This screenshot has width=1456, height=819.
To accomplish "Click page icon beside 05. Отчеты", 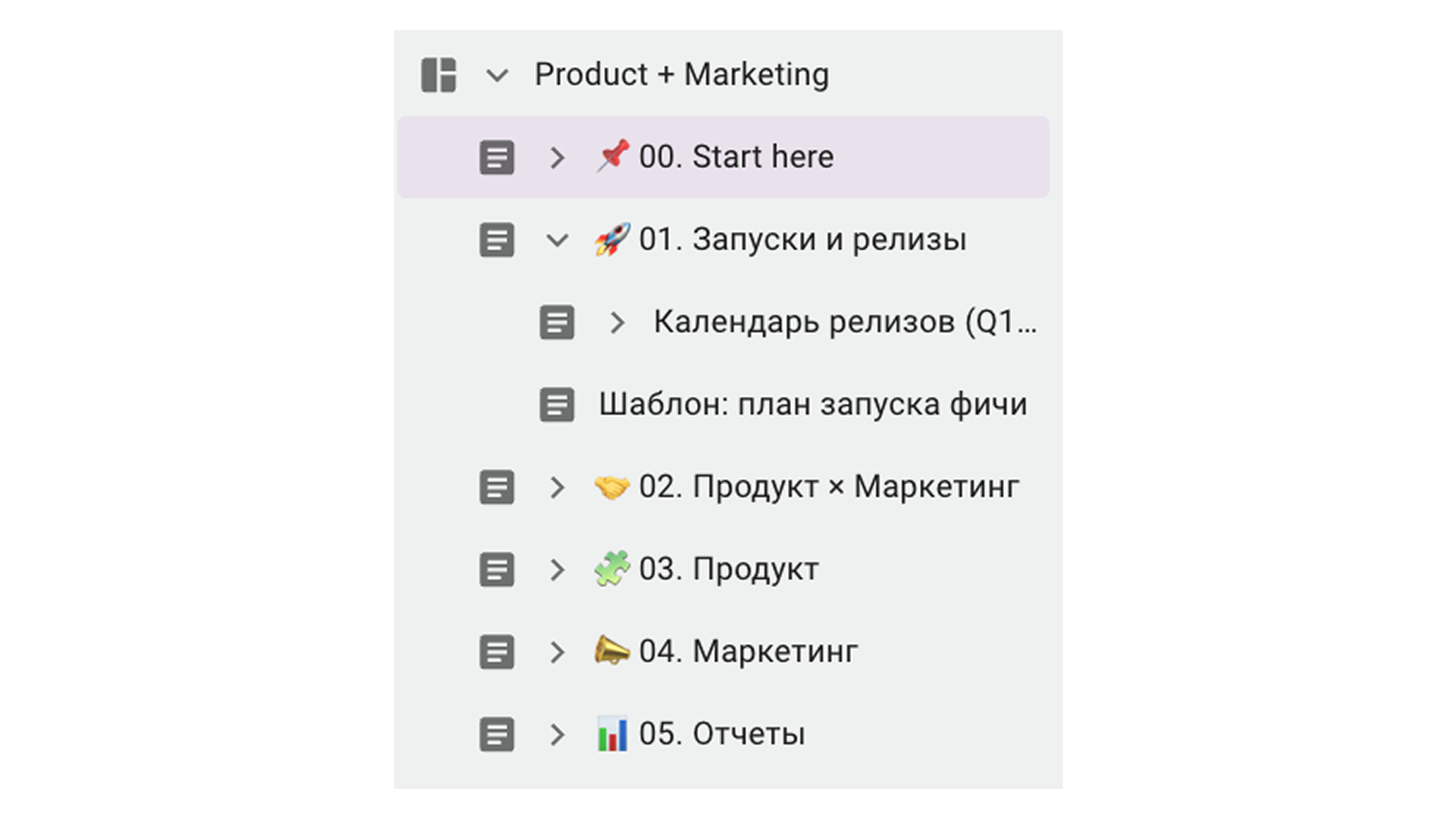I will (x=497, y=734).
